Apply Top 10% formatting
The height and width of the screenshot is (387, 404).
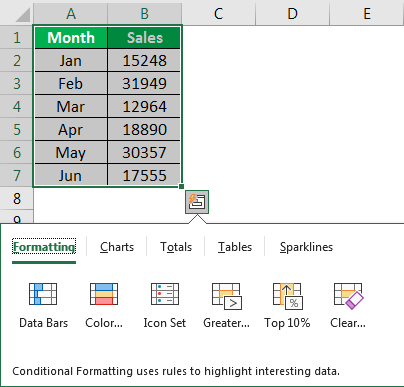point(287,305)
